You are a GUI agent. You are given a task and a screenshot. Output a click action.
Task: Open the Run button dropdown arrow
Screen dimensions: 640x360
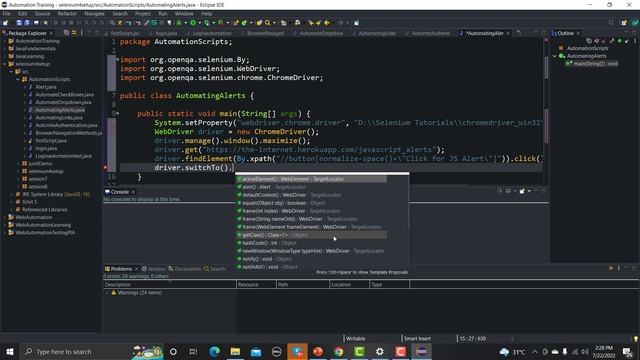tap(199, 23)
